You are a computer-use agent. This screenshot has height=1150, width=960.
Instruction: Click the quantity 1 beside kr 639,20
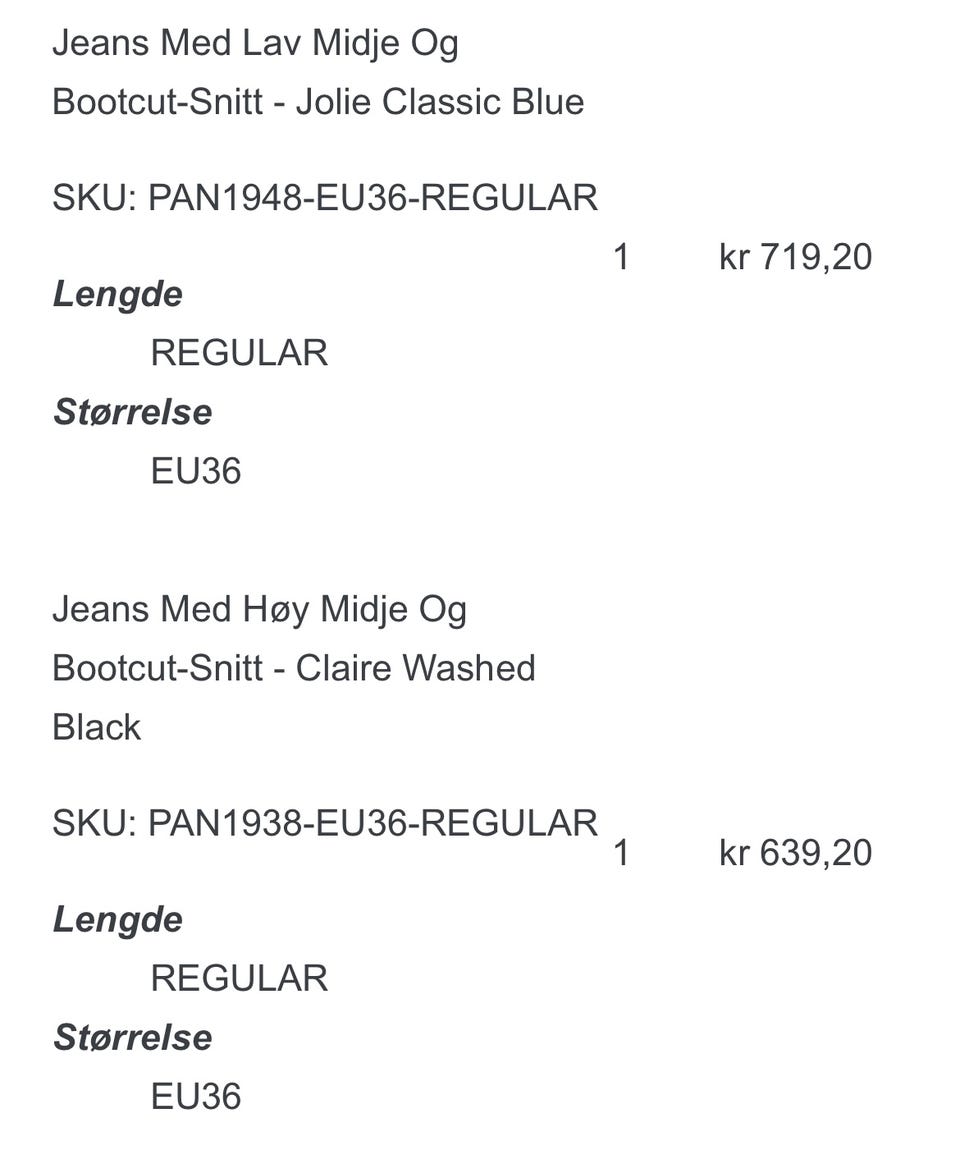pyautogui.click(x=621, y=853)
